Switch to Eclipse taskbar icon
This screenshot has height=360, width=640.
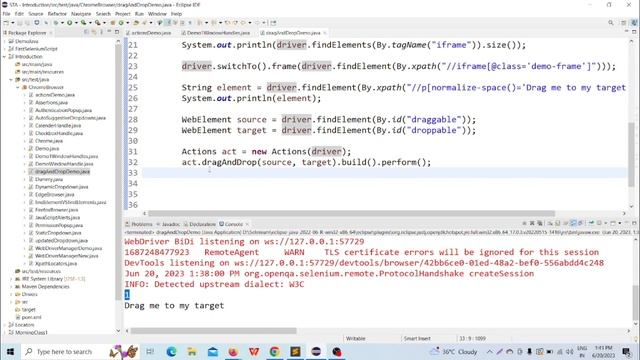pos(316,351)
